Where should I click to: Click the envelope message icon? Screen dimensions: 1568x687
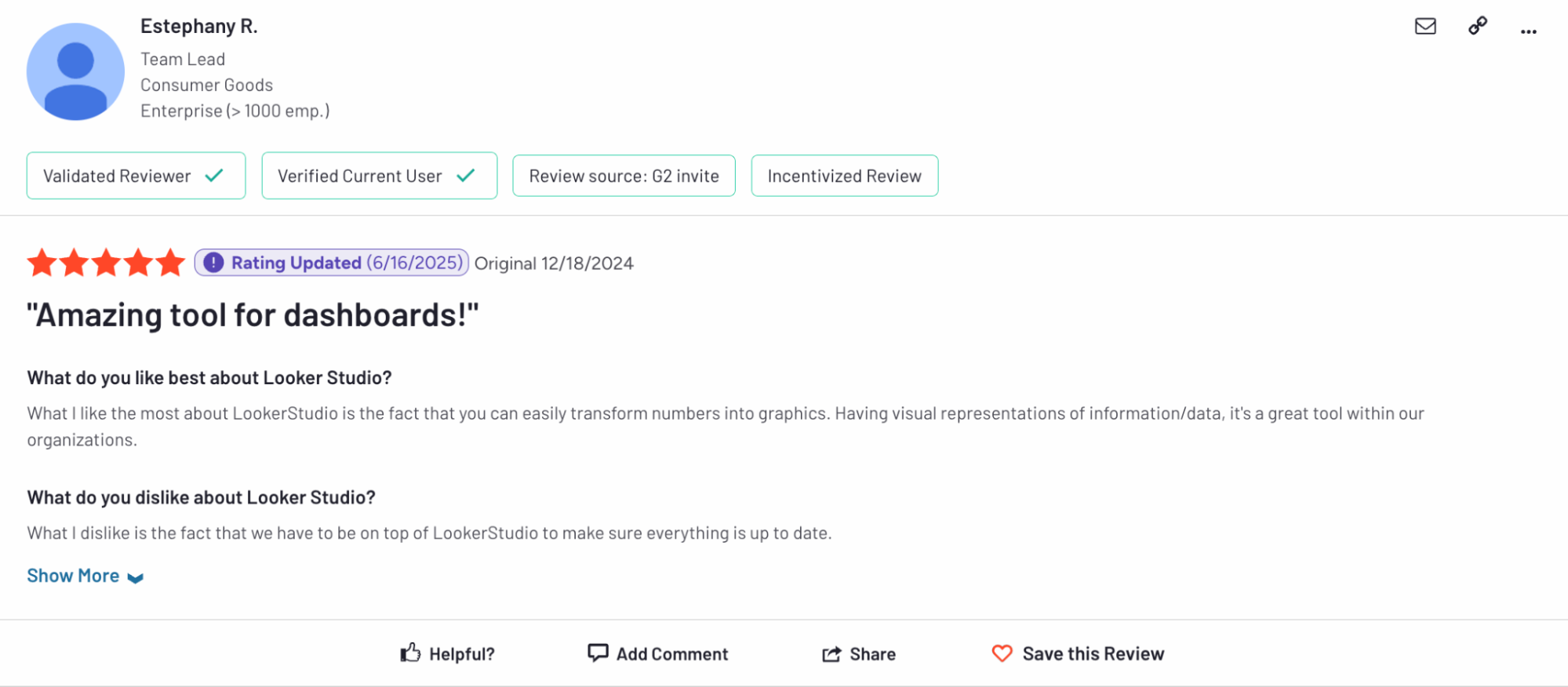coord(1425,27)
